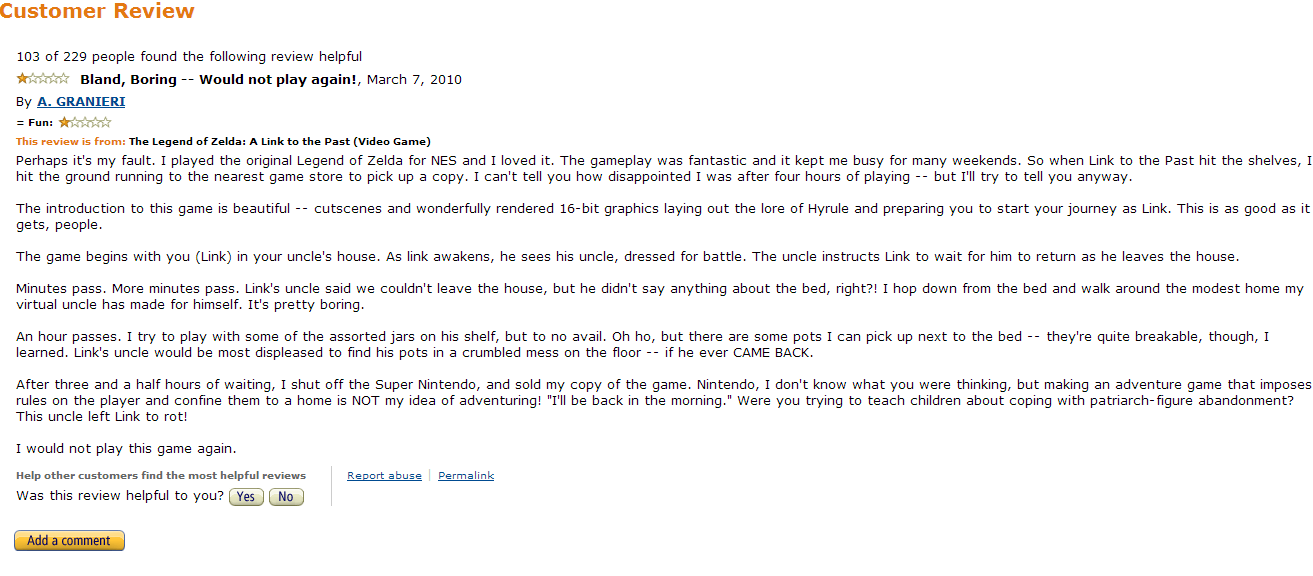Click the review date March 7, 2010
The height and width of the screenshot is (576, 1313).
coord(414,80)
